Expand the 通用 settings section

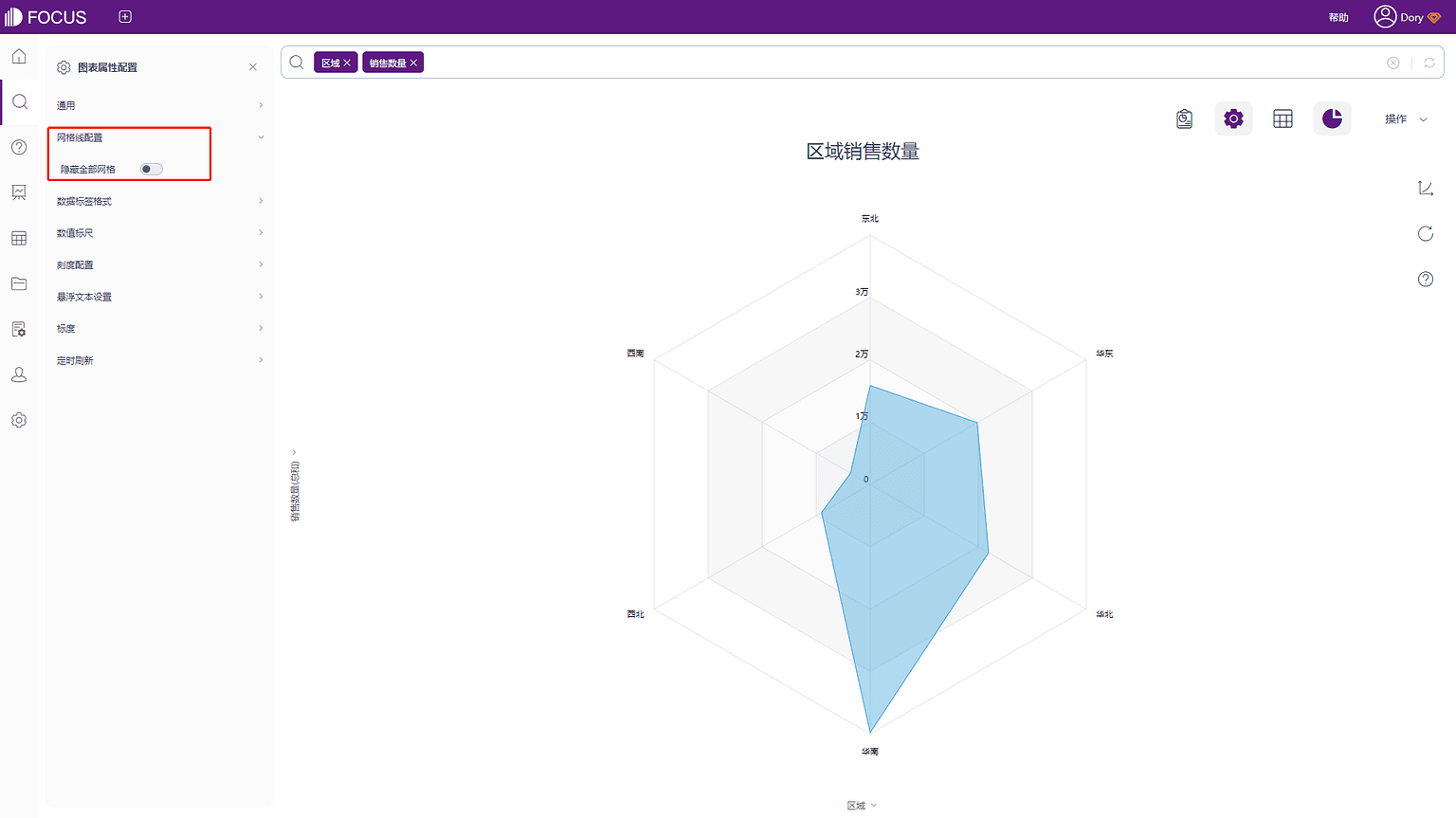click(159, 105)
